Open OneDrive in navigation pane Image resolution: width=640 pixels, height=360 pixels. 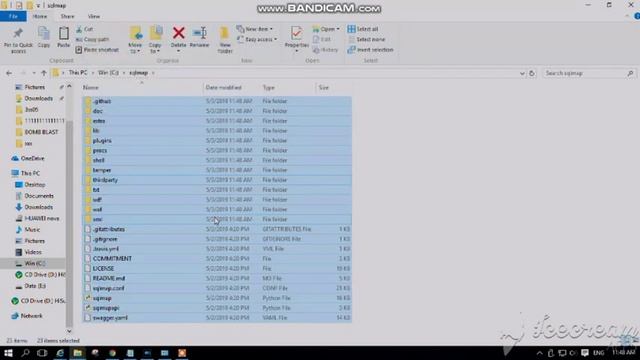(28, 158)
